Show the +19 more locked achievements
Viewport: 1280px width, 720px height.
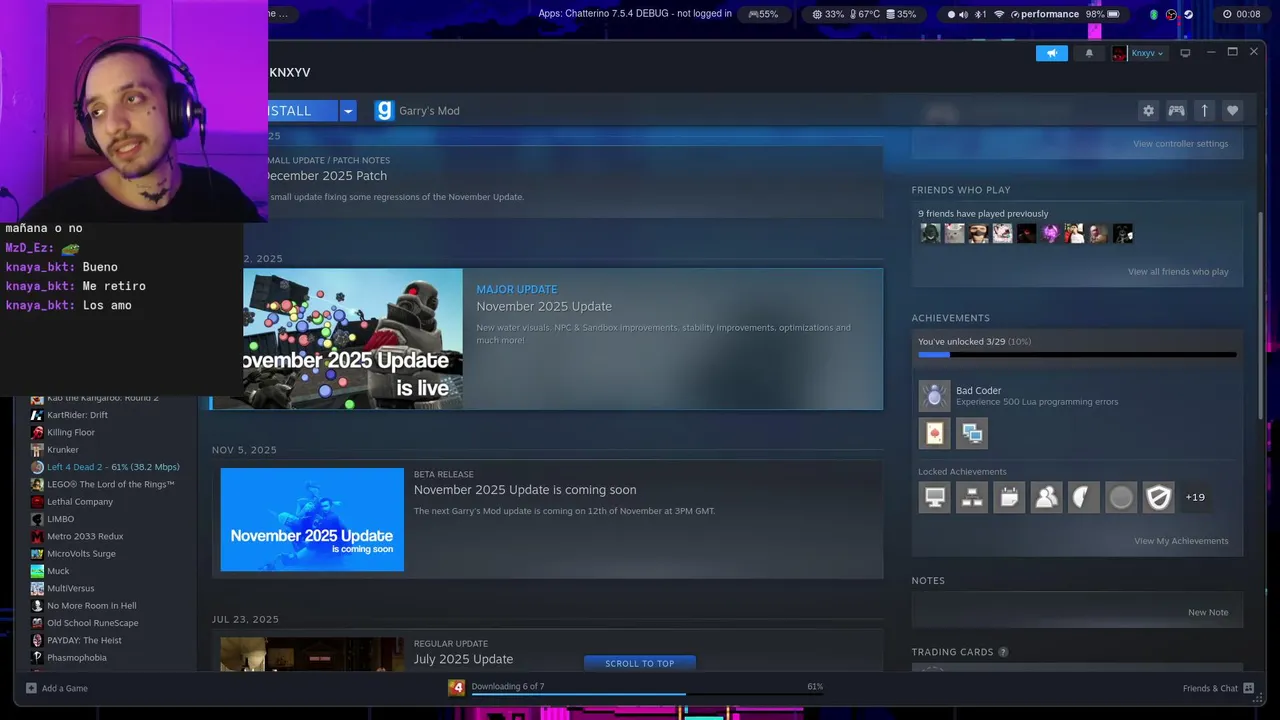1195,497
